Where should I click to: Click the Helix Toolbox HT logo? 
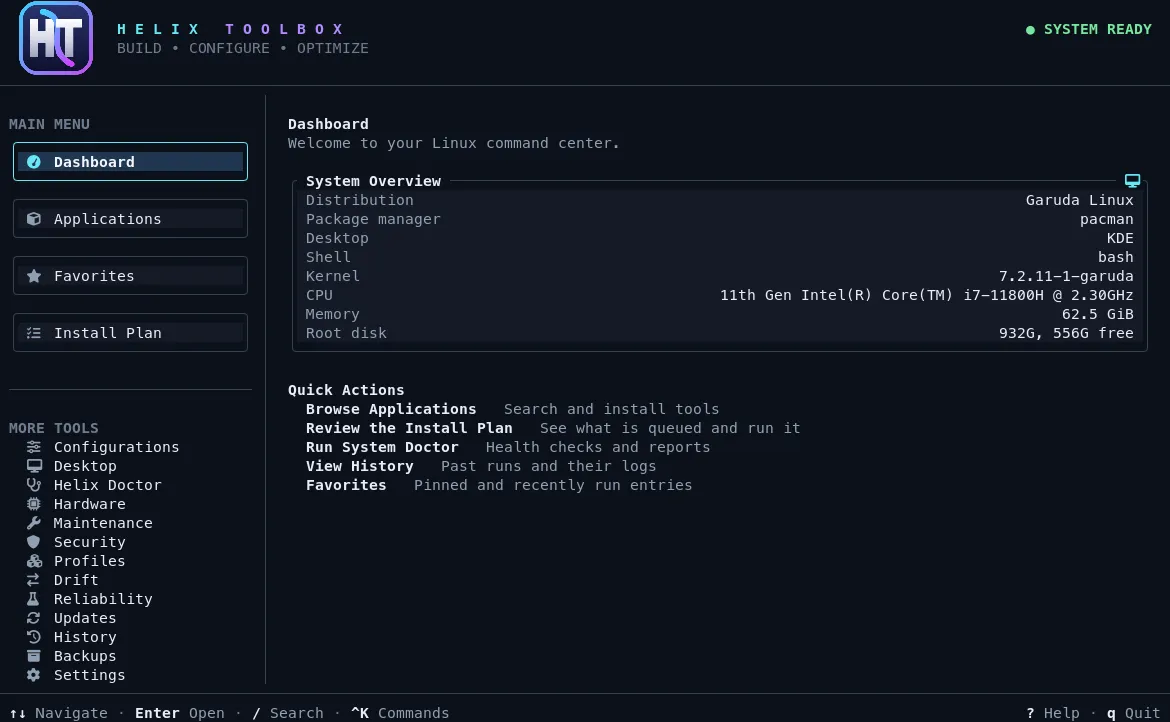click(x=56, y=38)
